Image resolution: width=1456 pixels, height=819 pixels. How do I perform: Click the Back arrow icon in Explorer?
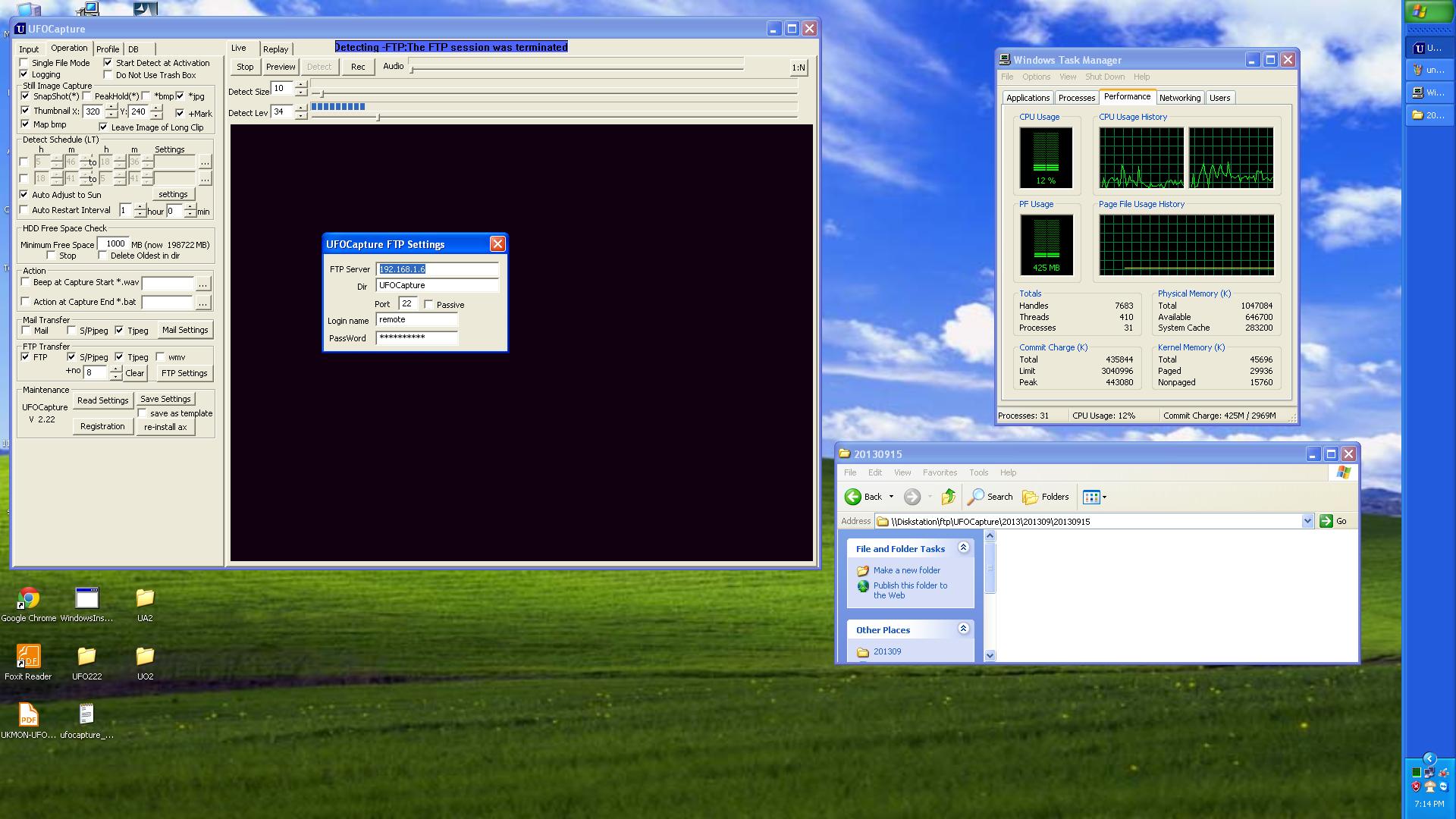[x=853, y=497]
